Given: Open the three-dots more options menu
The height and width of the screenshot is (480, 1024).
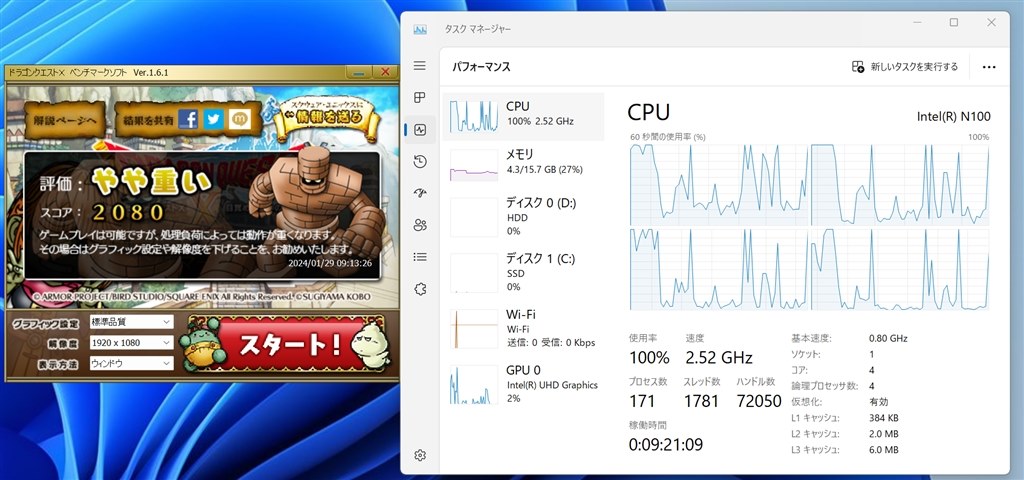Looking at the screenshot, I should tap(989, 67).
